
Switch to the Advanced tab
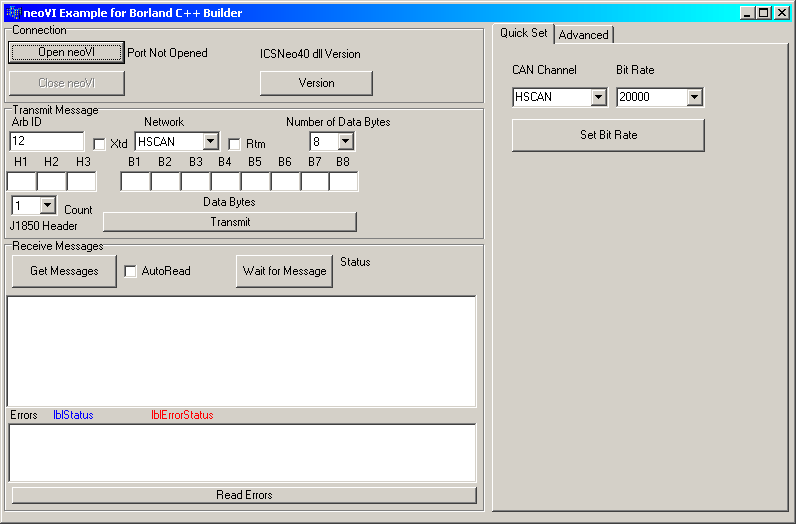point(583,35)
